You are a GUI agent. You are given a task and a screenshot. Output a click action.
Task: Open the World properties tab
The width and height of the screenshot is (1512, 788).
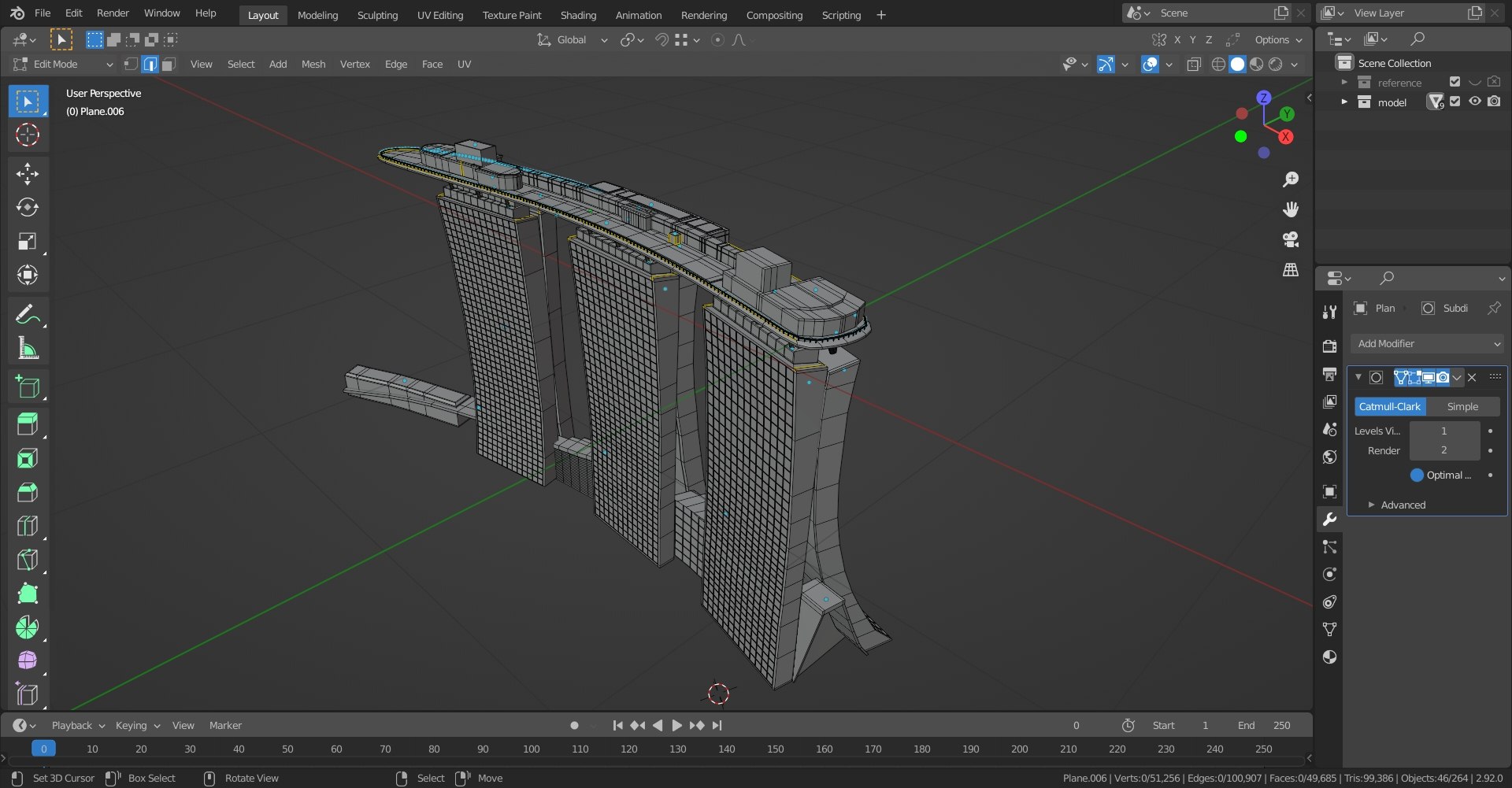[1330, 457]
